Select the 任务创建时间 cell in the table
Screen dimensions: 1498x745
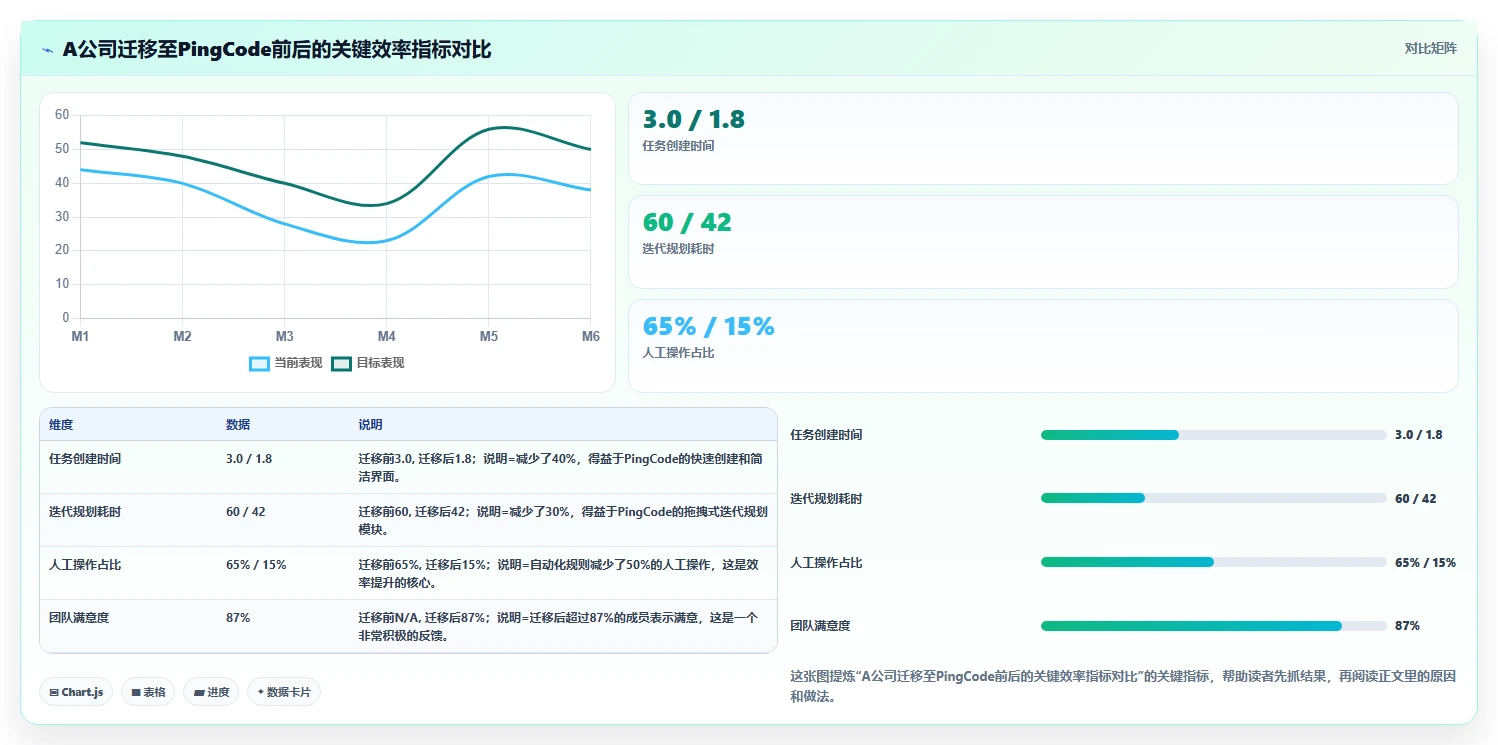85,459
